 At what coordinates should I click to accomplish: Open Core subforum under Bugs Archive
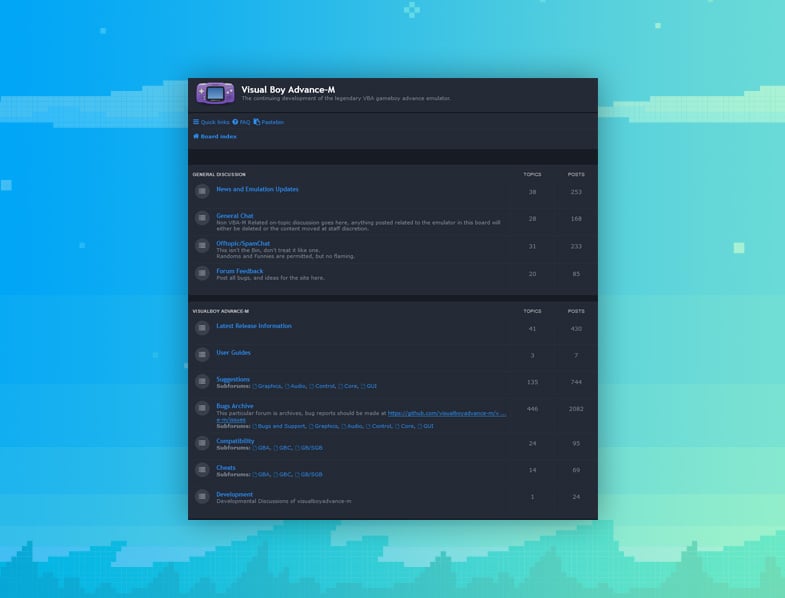point(405,426)
